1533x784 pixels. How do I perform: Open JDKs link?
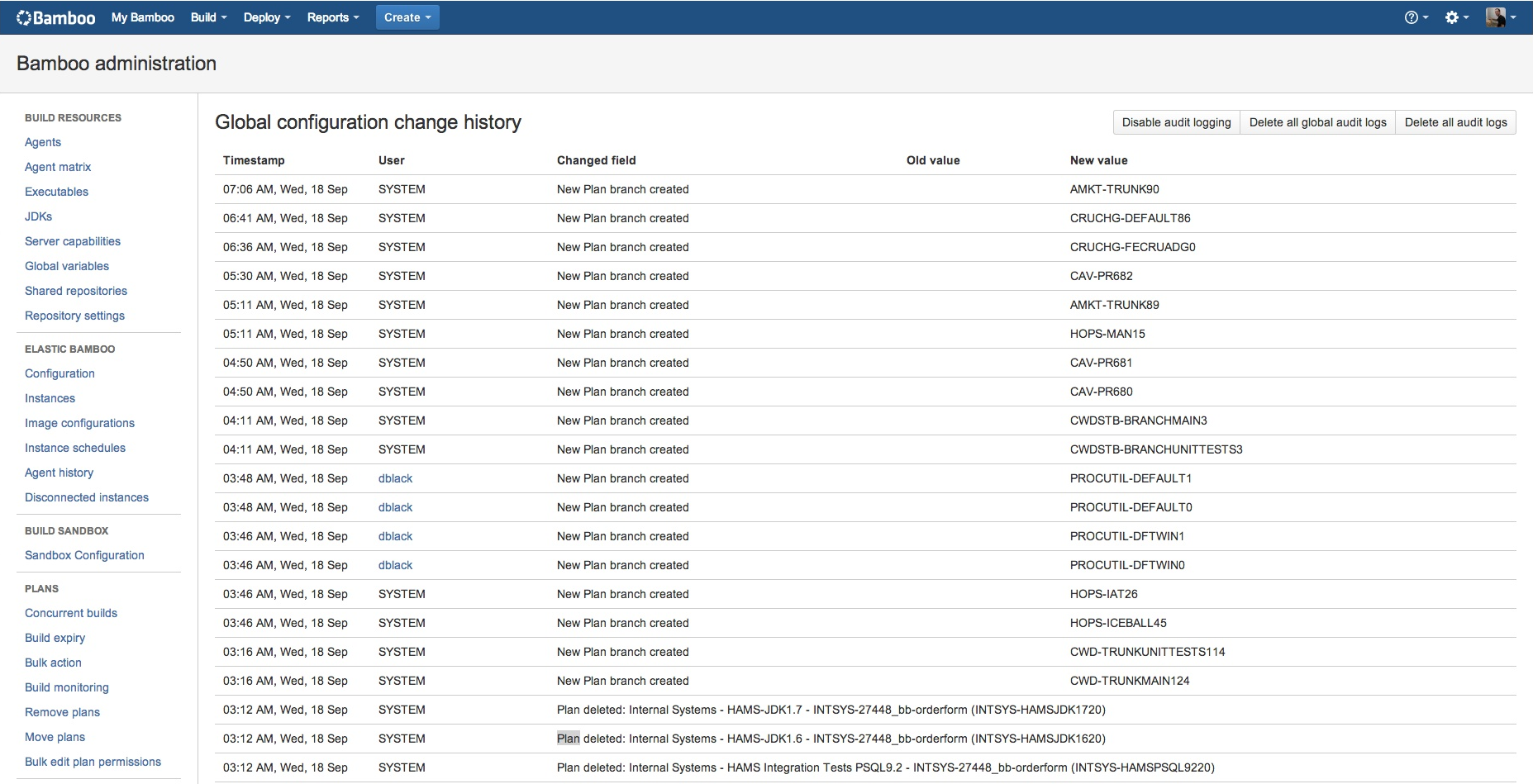click(38, 216)
